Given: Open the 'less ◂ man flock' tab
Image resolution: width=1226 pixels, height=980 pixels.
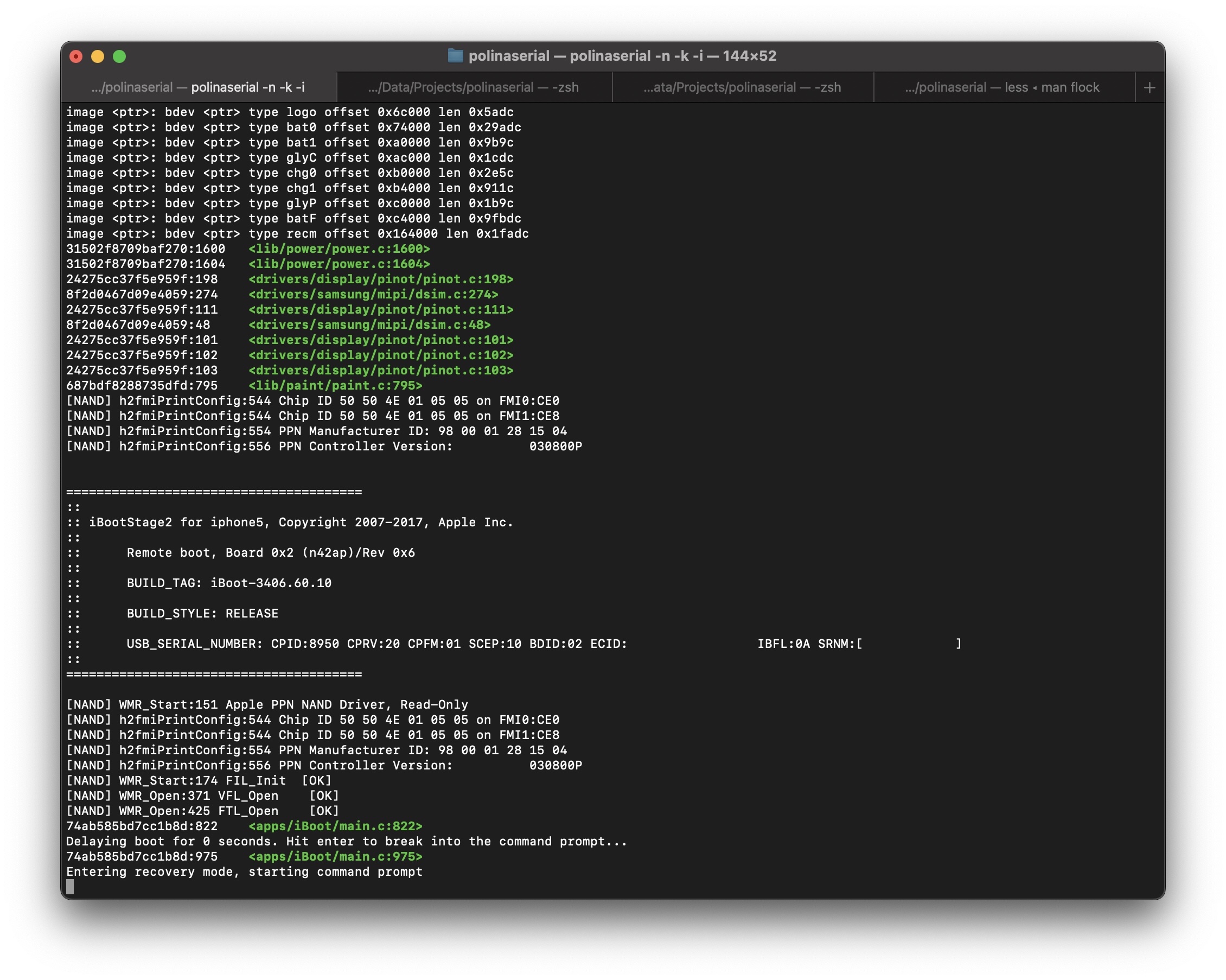Looking at the screenshot, I should 1002,87.
